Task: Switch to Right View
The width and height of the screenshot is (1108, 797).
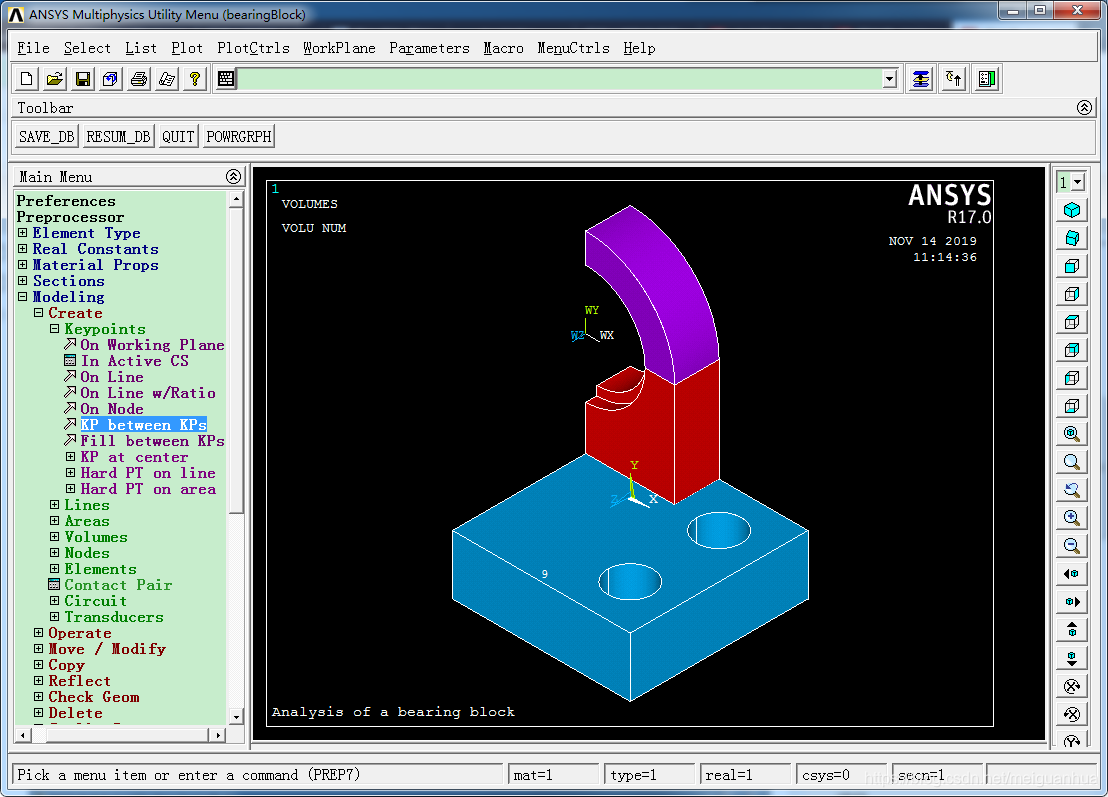Action: (1072, 294)
